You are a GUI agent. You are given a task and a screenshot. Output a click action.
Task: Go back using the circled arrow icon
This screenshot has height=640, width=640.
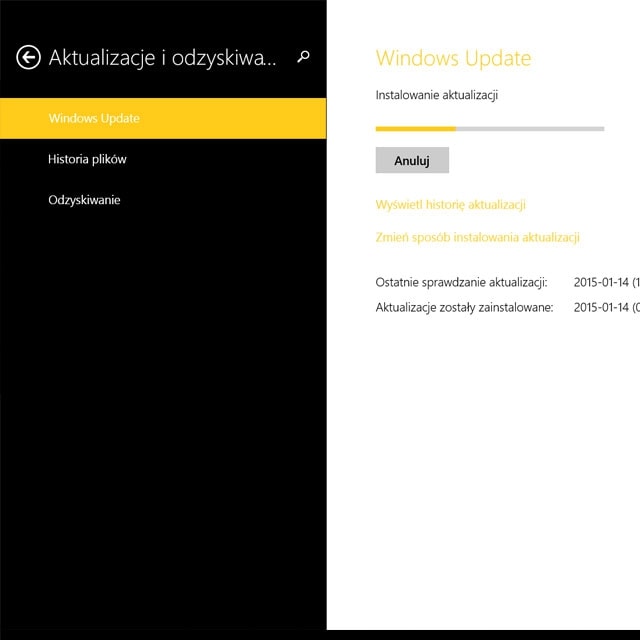(x=28, y=57)
